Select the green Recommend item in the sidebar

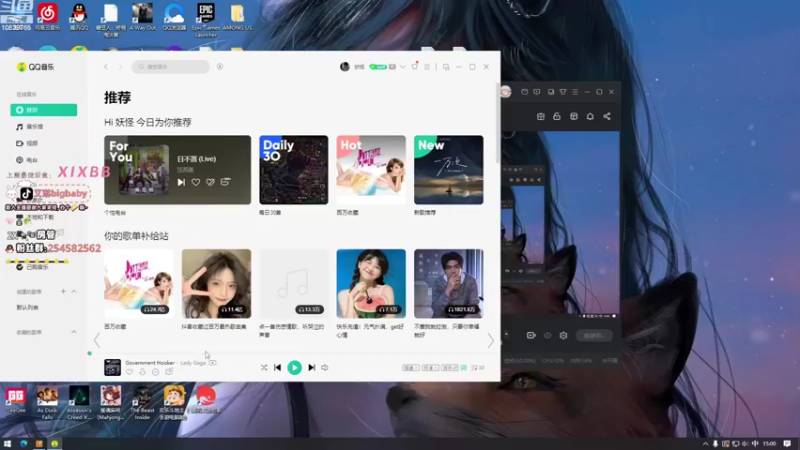coord(44,110)
